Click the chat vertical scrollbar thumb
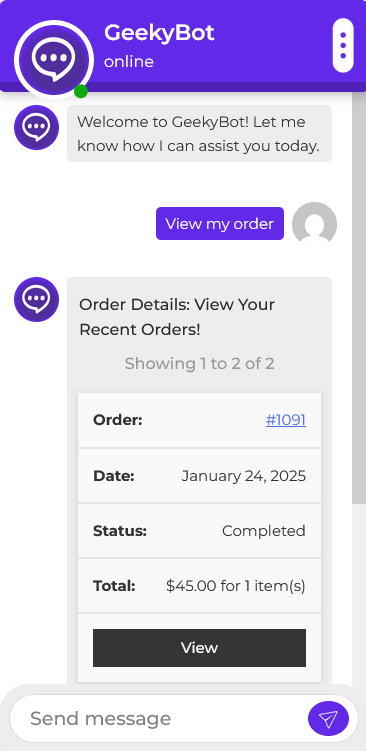The image size is (366, 751). pyautogui.click(x=359, y=297)
